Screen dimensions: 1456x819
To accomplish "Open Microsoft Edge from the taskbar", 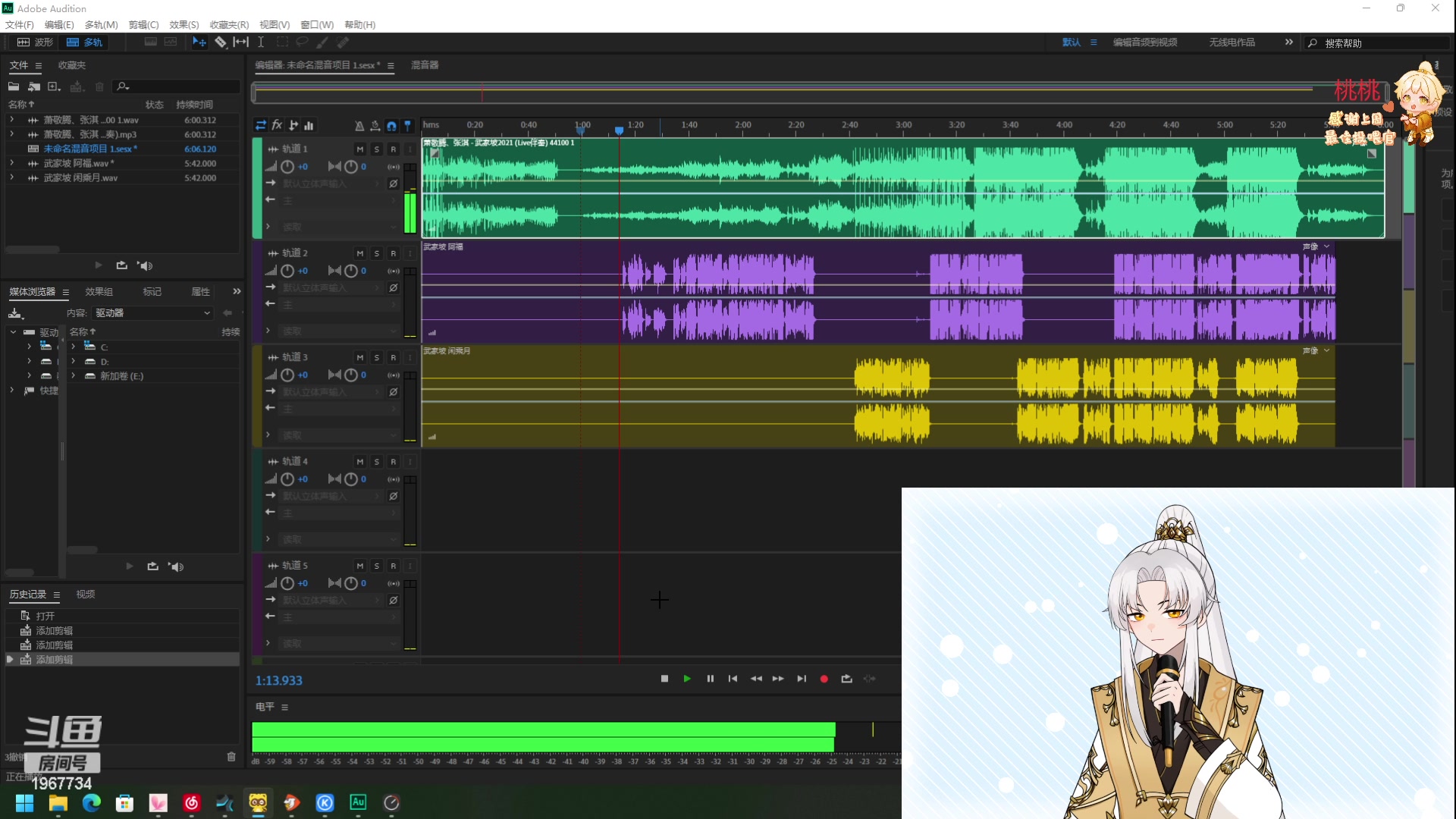I will (x=91, y=802).
